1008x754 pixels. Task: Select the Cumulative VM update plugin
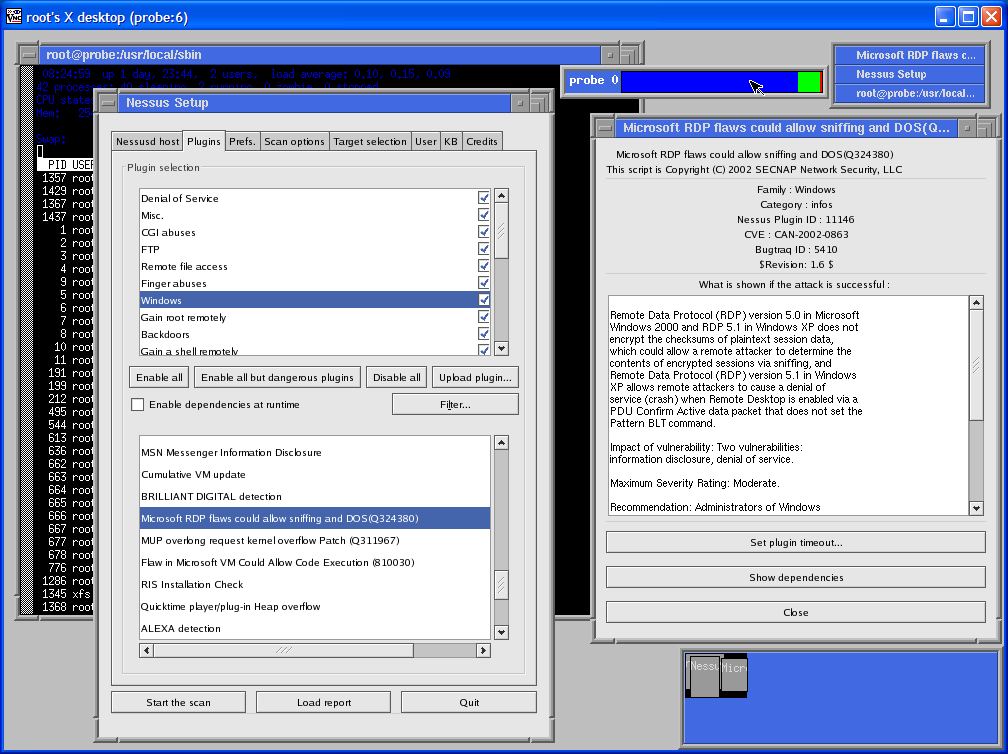[315, 474]
